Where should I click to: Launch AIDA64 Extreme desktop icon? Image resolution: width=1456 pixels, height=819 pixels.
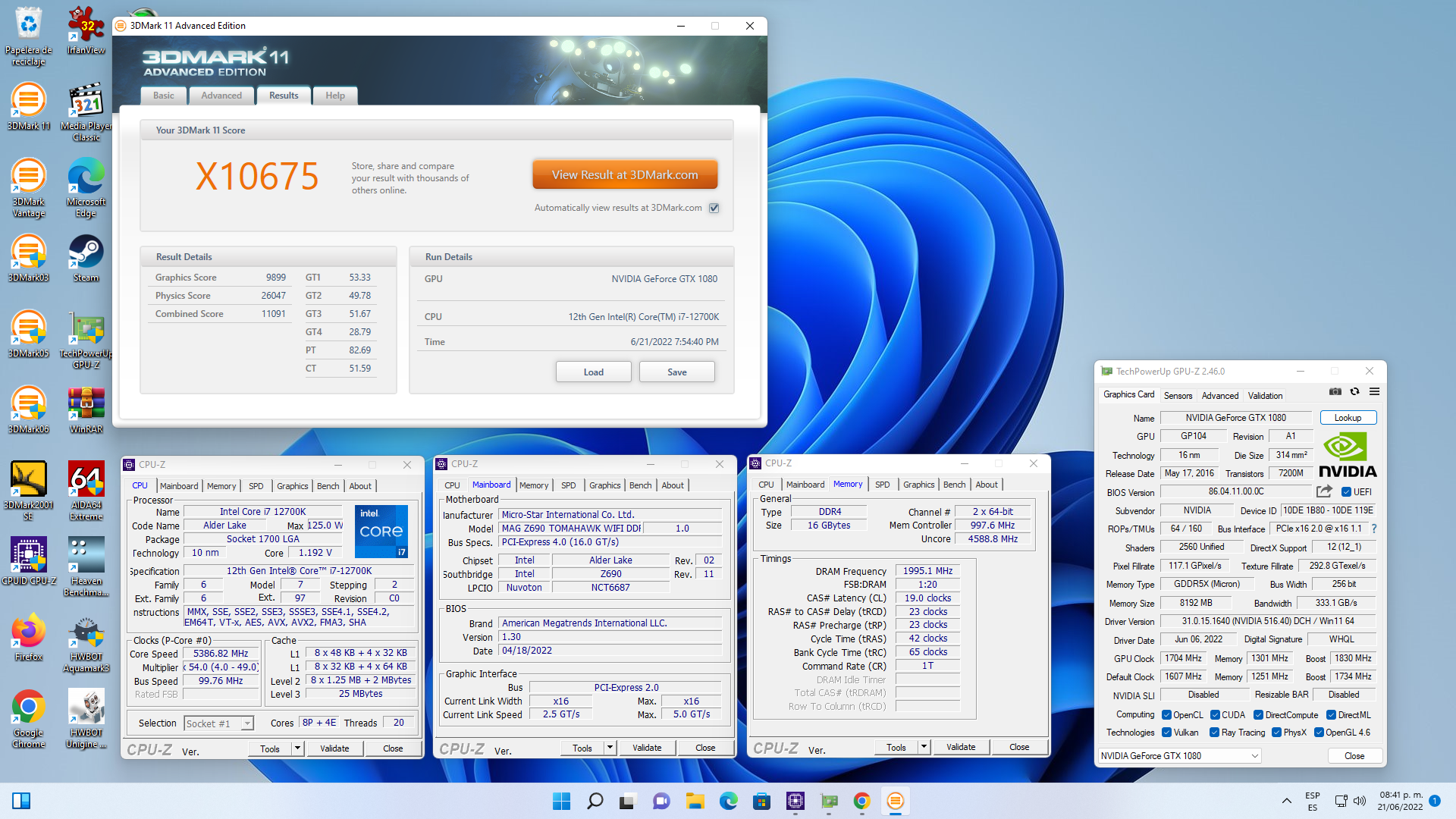pos(86,491)
